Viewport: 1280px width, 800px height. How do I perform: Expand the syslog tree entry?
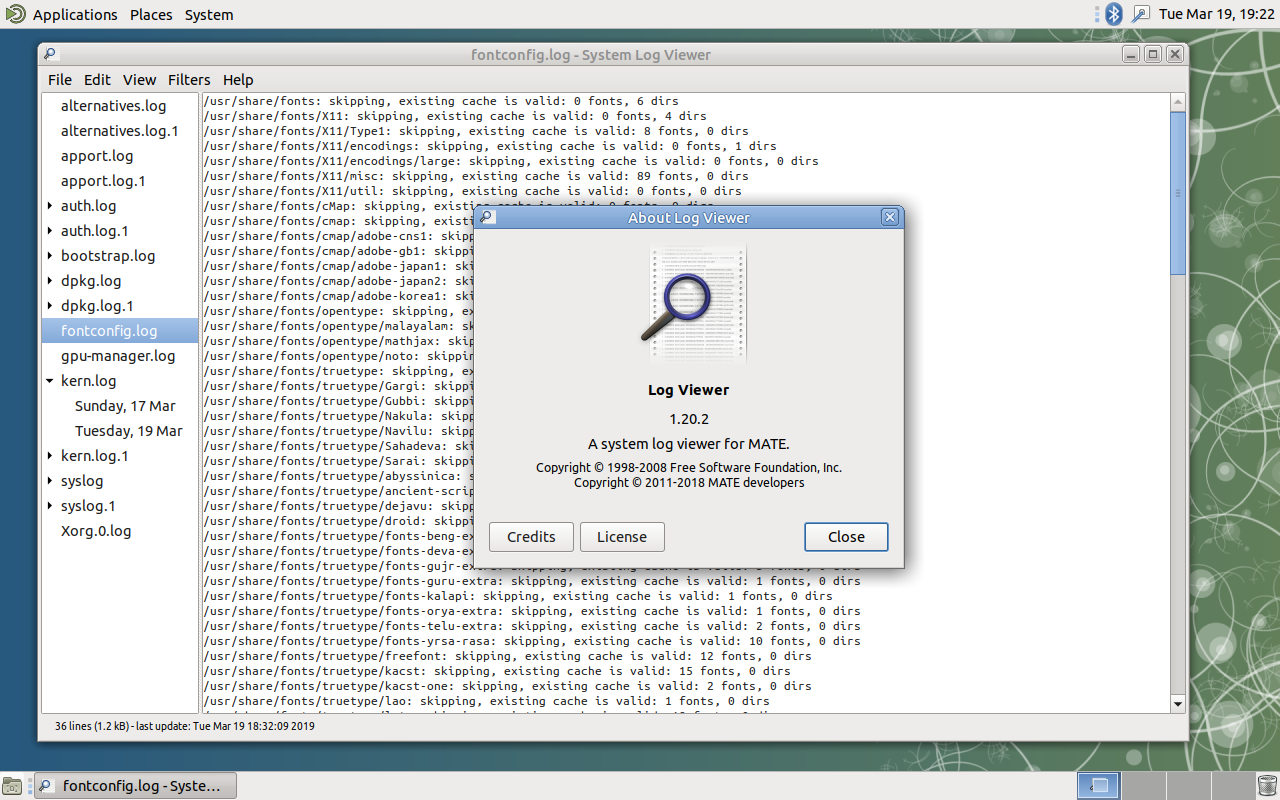coord(50,481)
